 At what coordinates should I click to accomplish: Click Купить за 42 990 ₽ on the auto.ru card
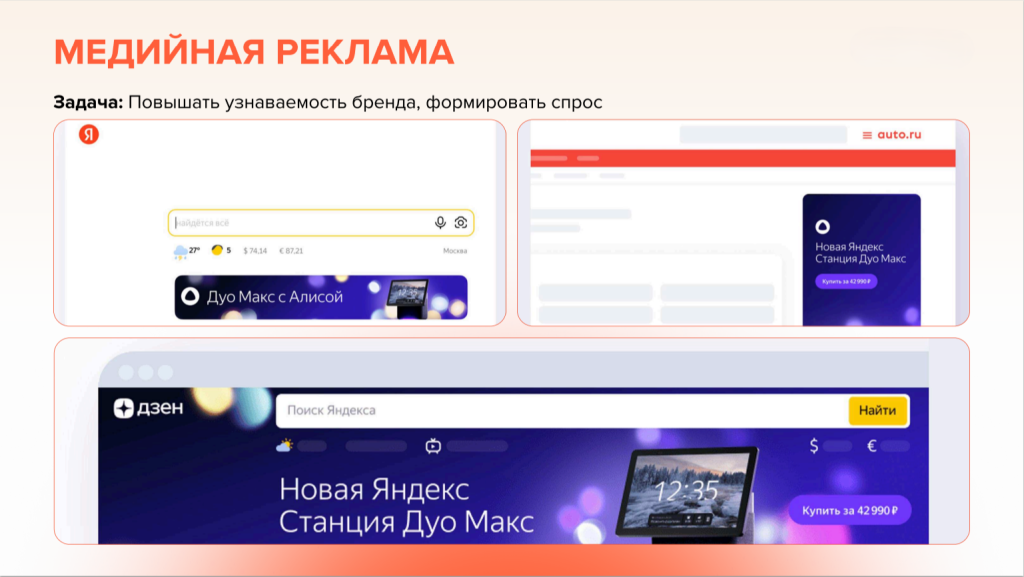point(846,282)
